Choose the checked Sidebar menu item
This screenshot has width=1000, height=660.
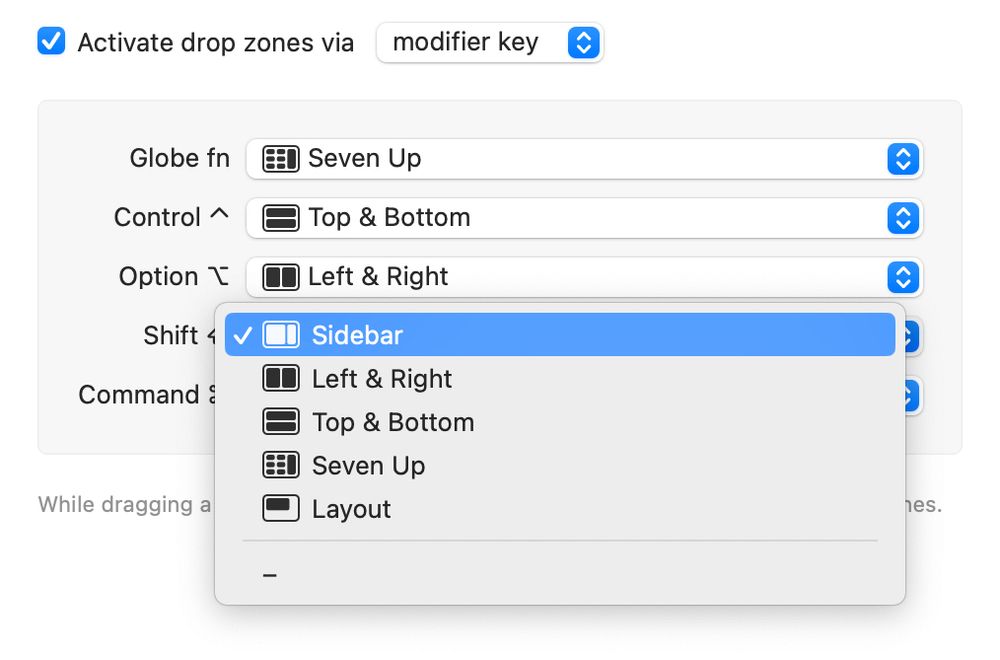(560, 335)
